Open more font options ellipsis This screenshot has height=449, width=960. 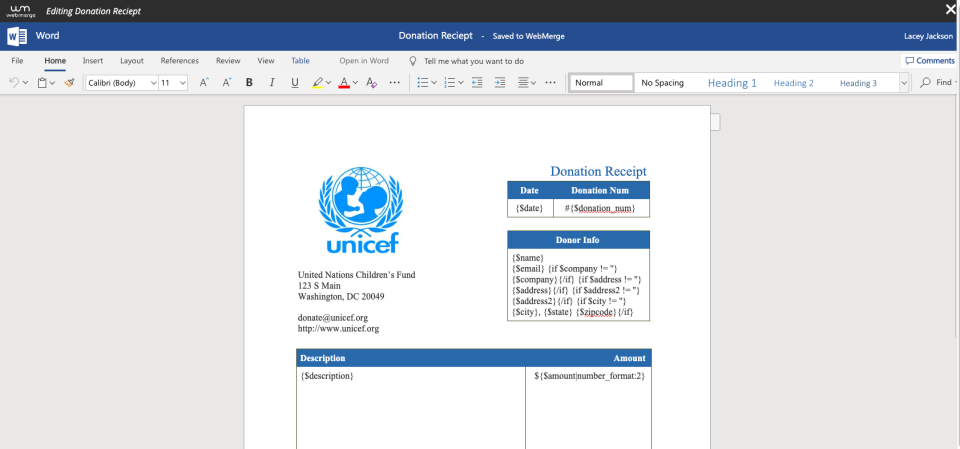tap(395, 82)
